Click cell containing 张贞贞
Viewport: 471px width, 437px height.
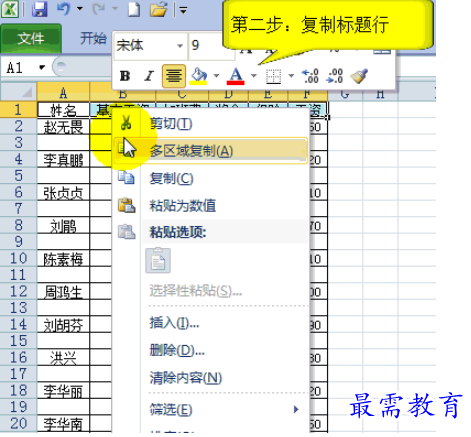point(63,192)
